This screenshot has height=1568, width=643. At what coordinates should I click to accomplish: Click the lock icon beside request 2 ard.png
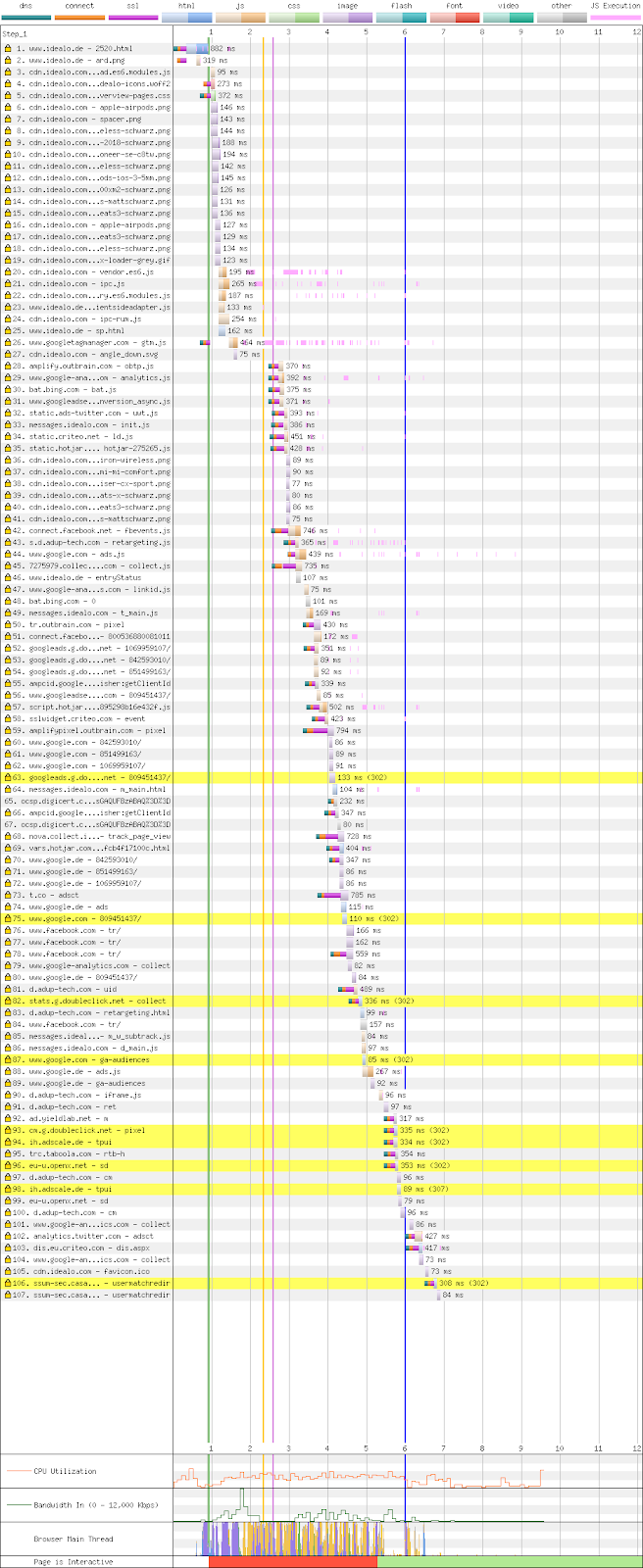pyautogui.click(x=8, y=60)
